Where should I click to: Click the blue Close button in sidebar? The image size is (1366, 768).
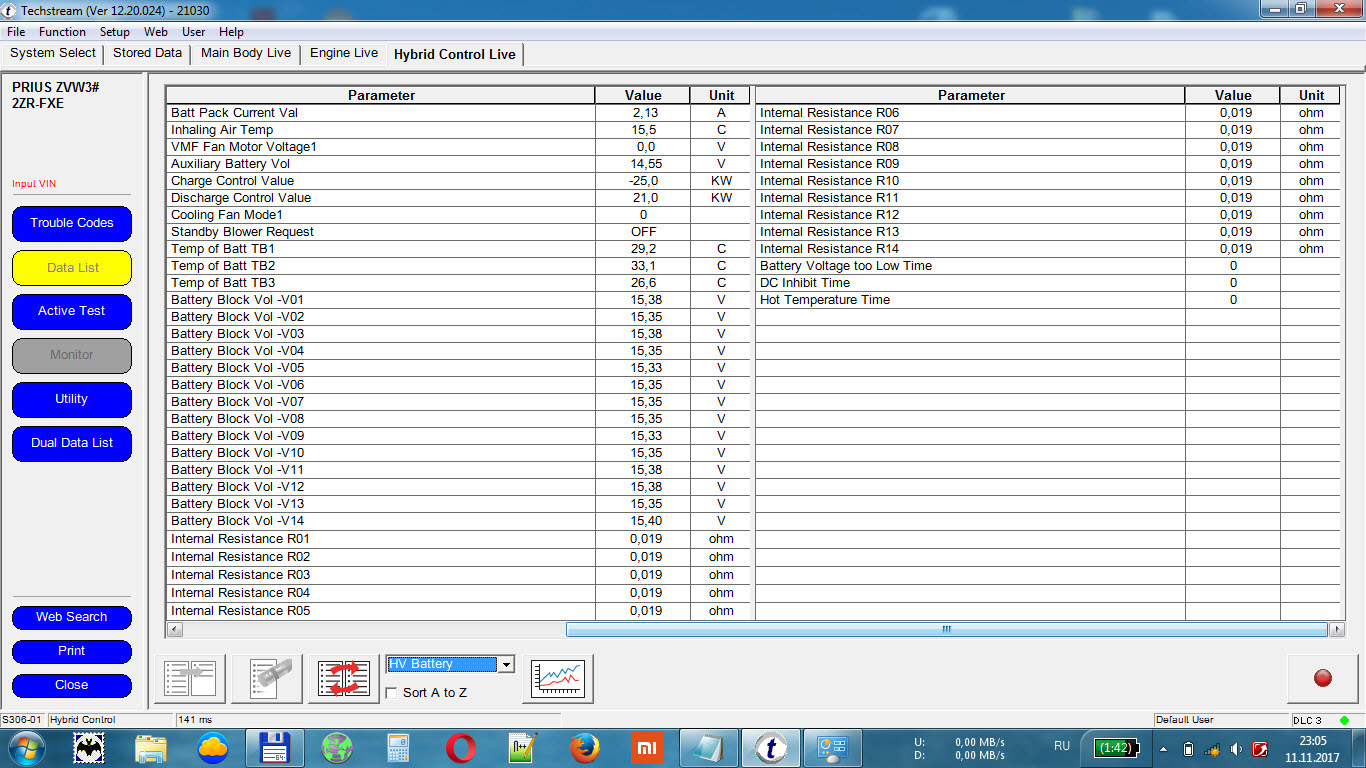pos(72,685)
